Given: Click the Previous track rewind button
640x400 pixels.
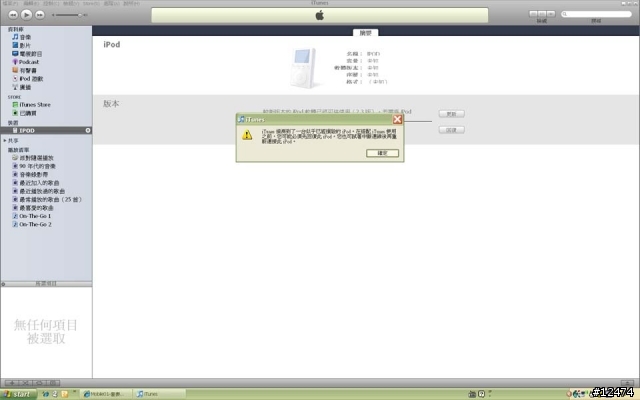Looking at the screenshot, I should coord(13,15).
